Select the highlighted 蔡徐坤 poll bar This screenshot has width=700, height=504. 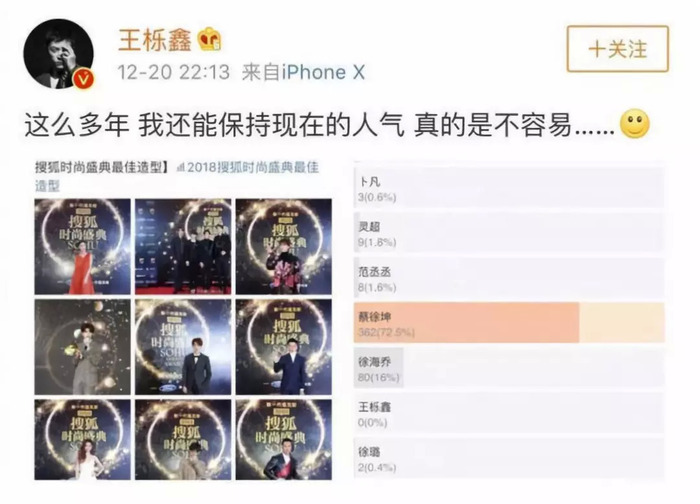click(x=509, y=323)
